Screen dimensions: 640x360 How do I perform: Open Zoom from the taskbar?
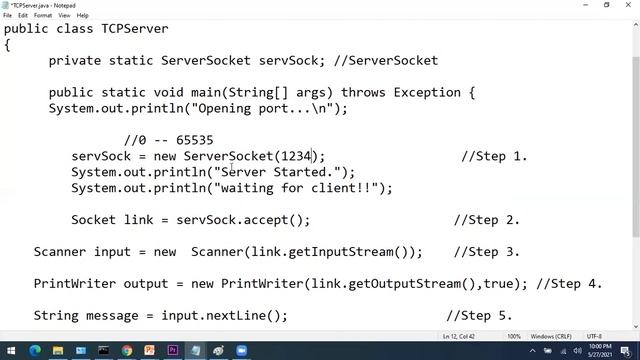click(x=241, y=351)
